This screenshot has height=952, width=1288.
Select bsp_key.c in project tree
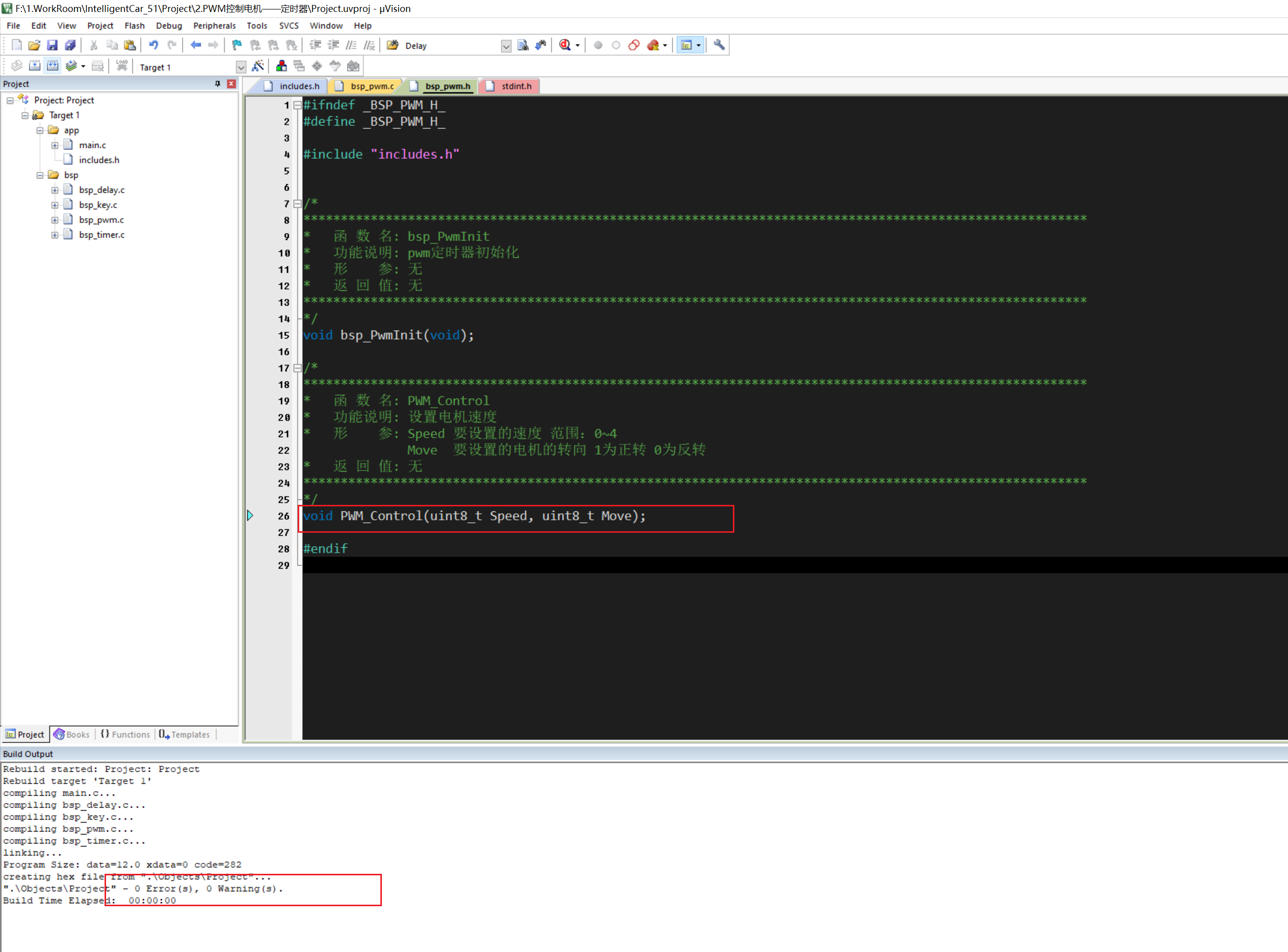pos(98,205)
